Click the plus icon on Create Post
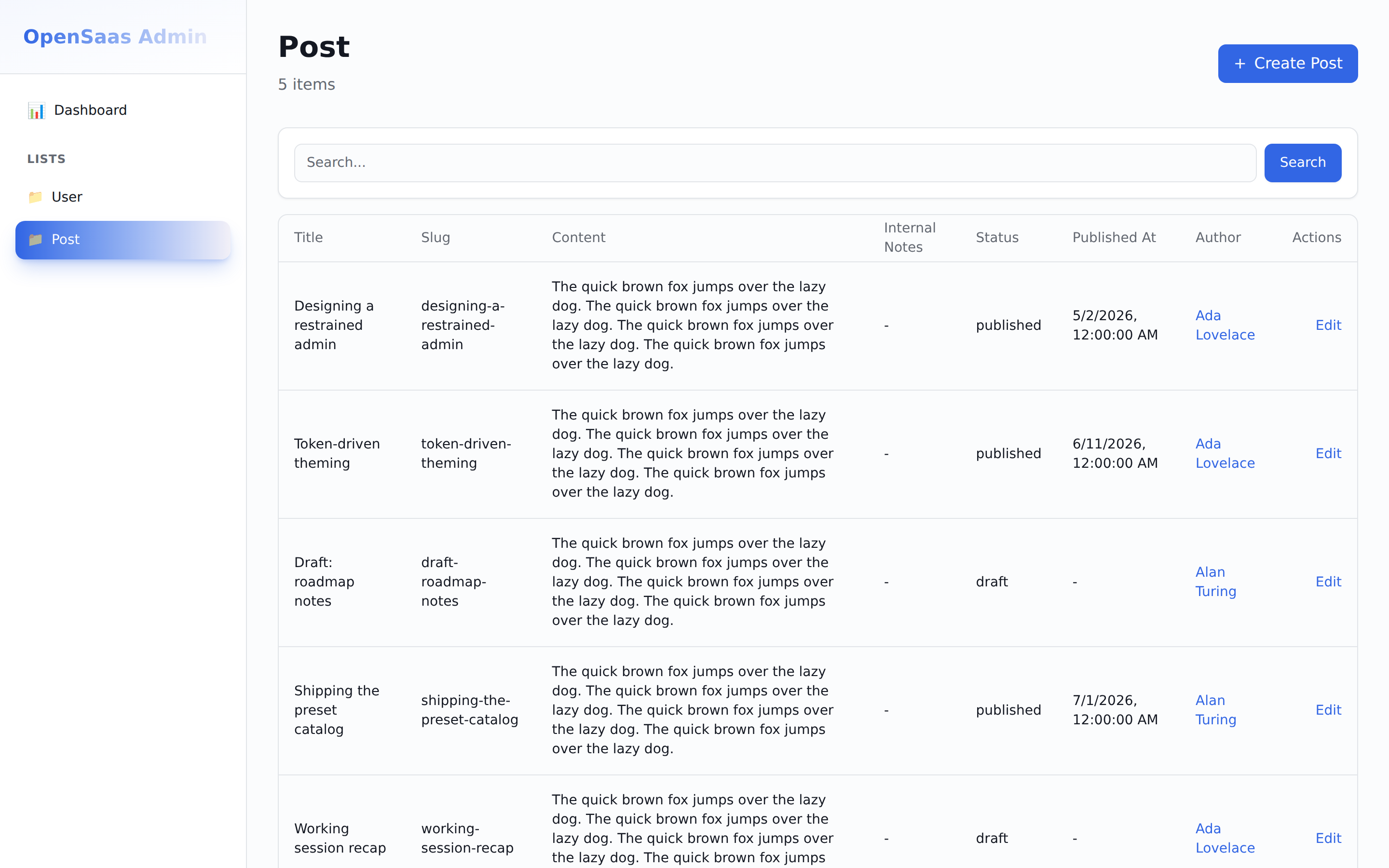 click(1240, 64)
